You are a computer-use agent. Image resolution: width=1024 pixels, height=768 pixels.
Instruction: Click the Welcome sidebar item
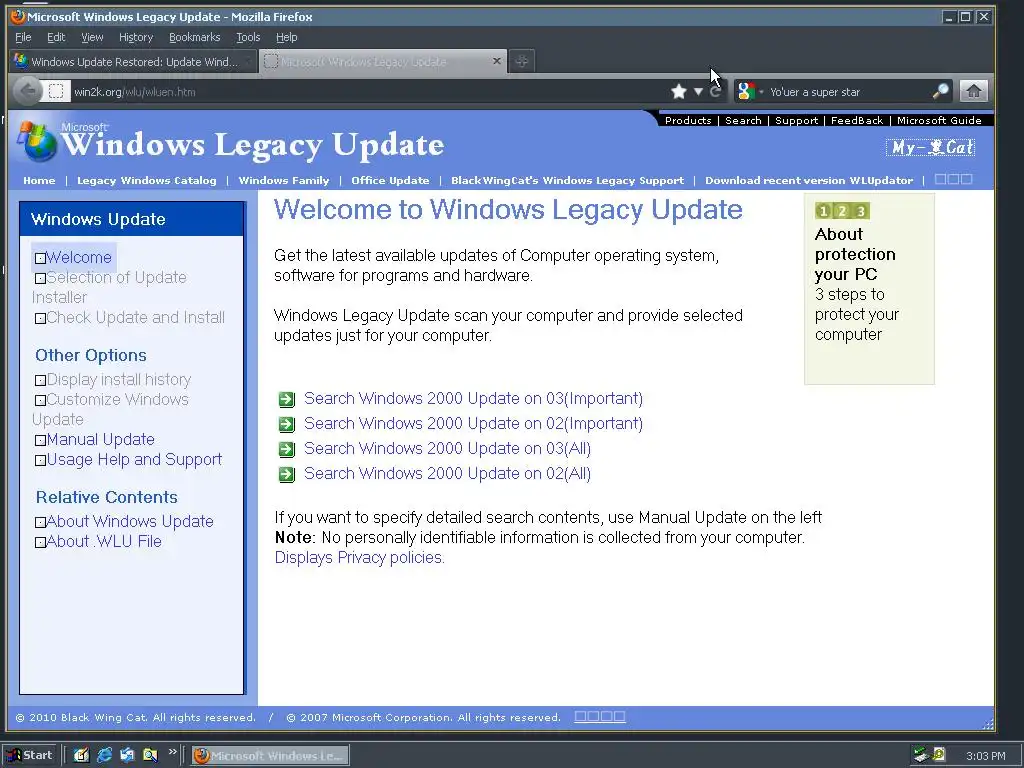[78, 257]
